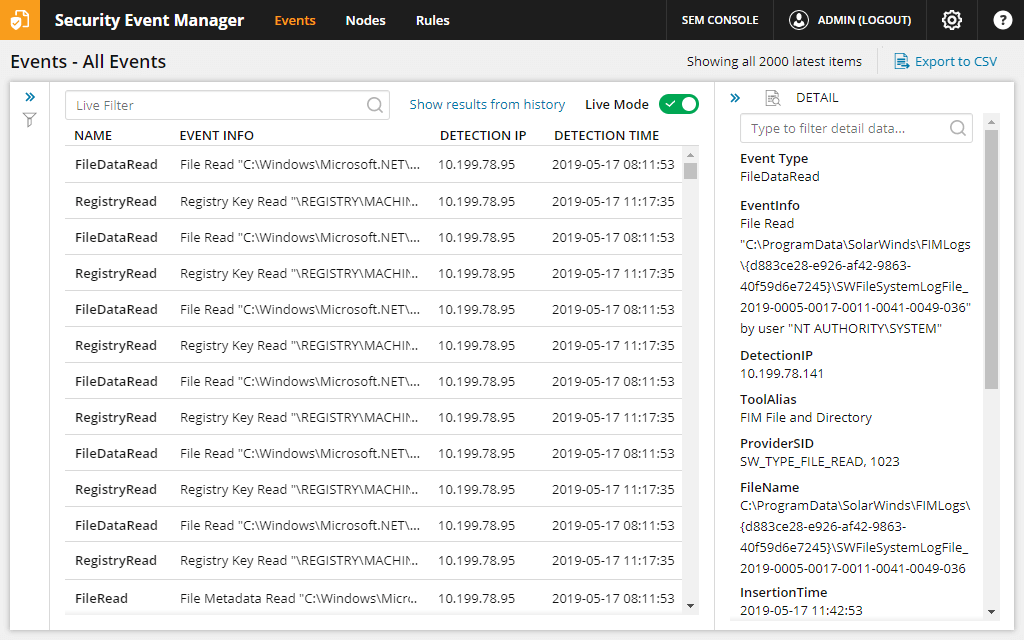Collapse the DETAIL panel with double chevron
Image resolution: width=1024 pixels, height=640 pixels.
735,97
